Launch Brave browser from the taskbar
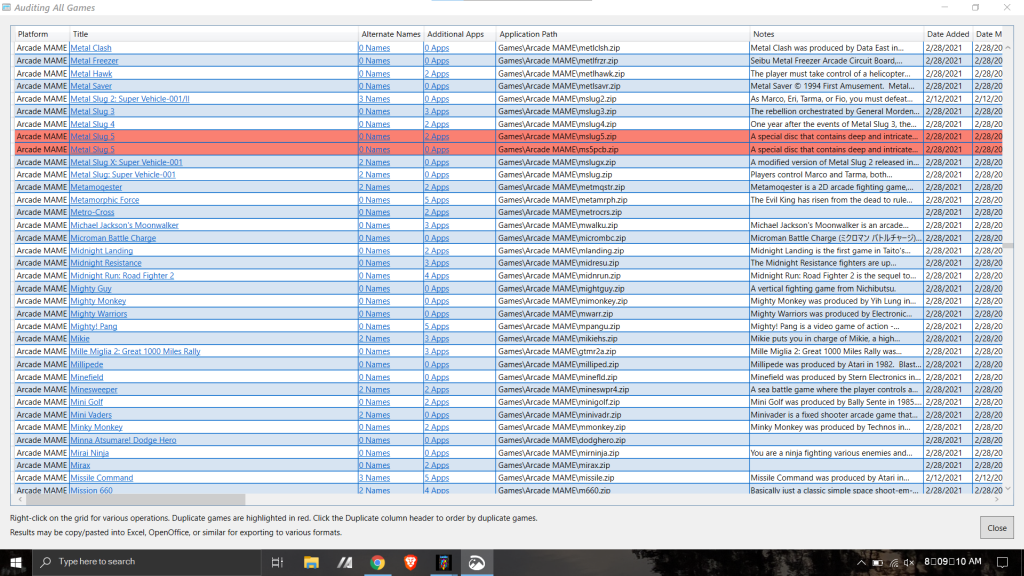The width and height of the screenshot is (1024, 576). coord(411,562)
